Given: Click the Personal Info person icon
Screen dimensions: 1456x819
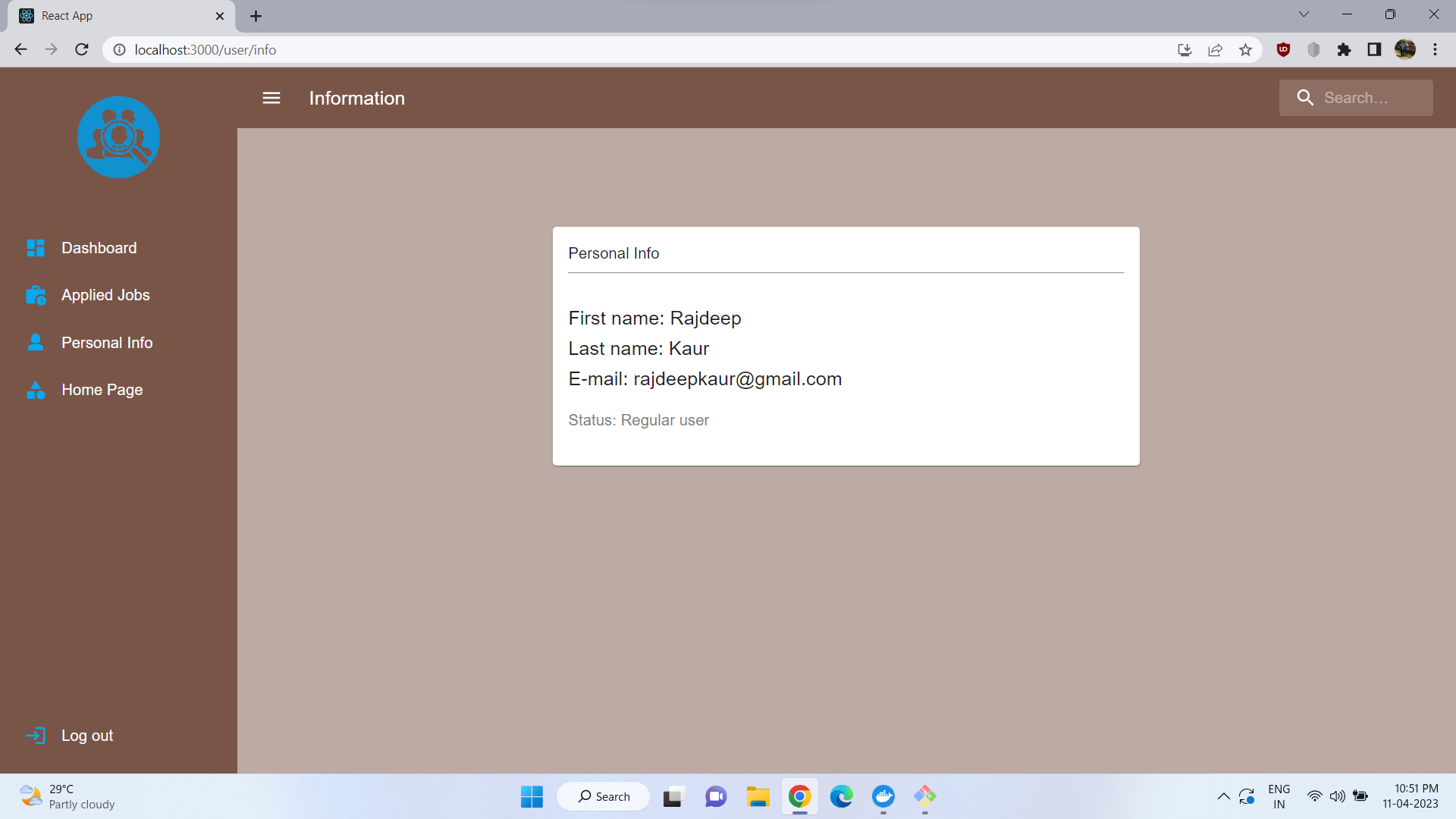Looking at the screenshot, I should tap(36, 343).
